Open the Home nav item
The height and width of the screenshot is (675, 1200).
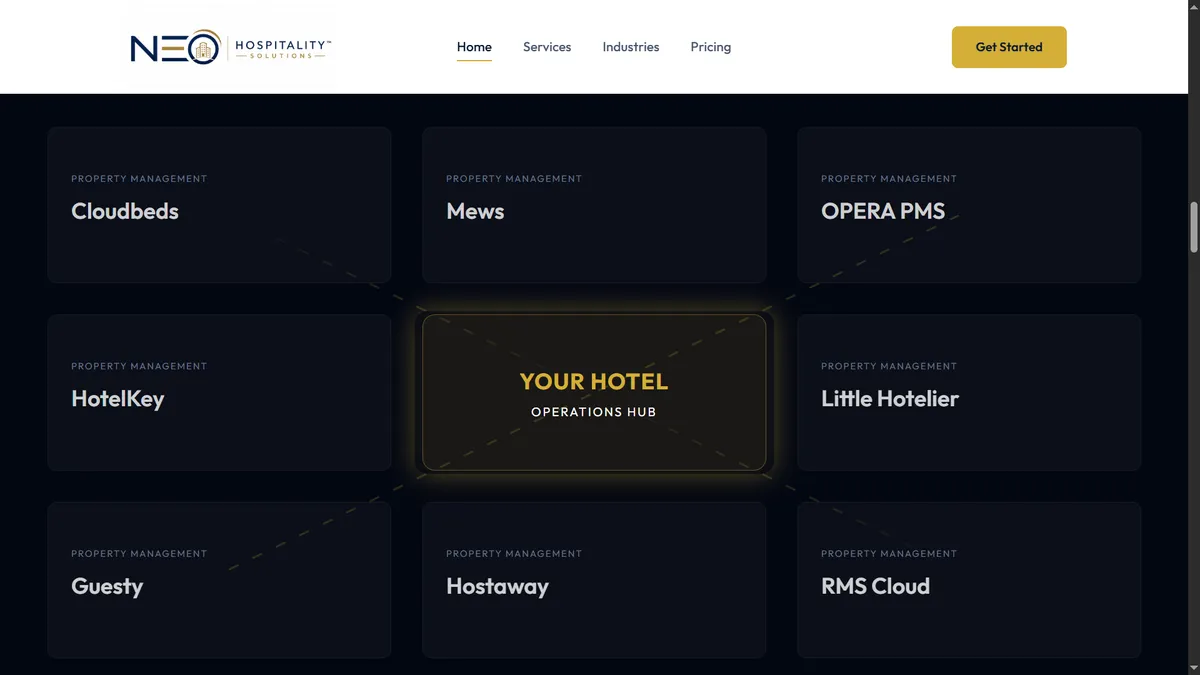coord(474,47)
